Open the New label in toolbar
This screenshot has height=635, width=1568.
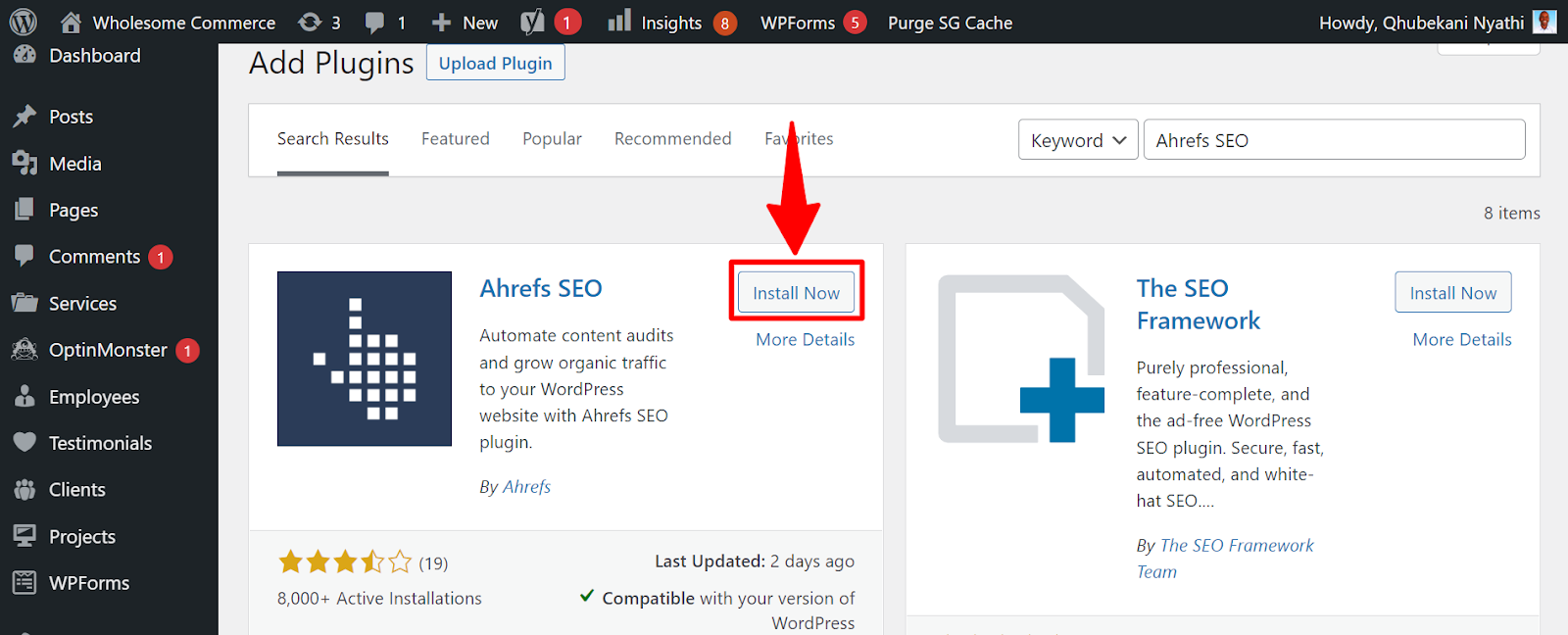480,23
